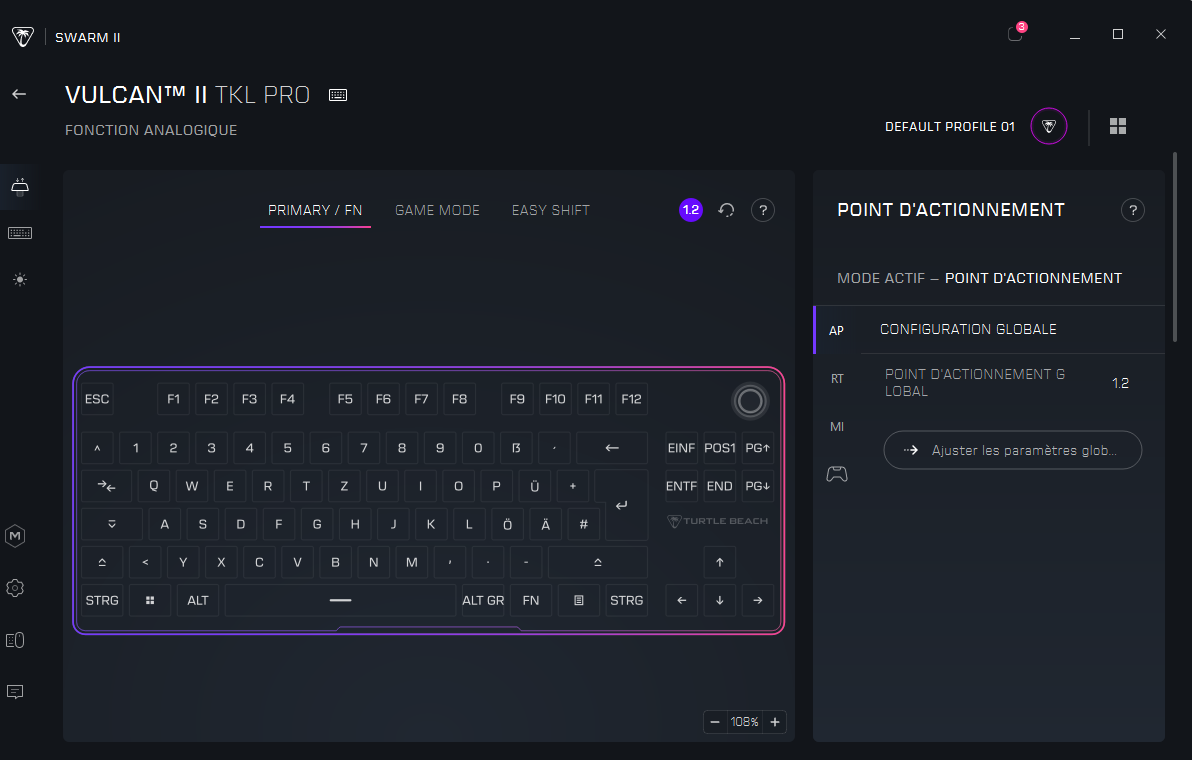Image resolution: width=1192 pixels, height=760 pixels.
Task: Select the F12 key
Action: click(x=631, y=399)
